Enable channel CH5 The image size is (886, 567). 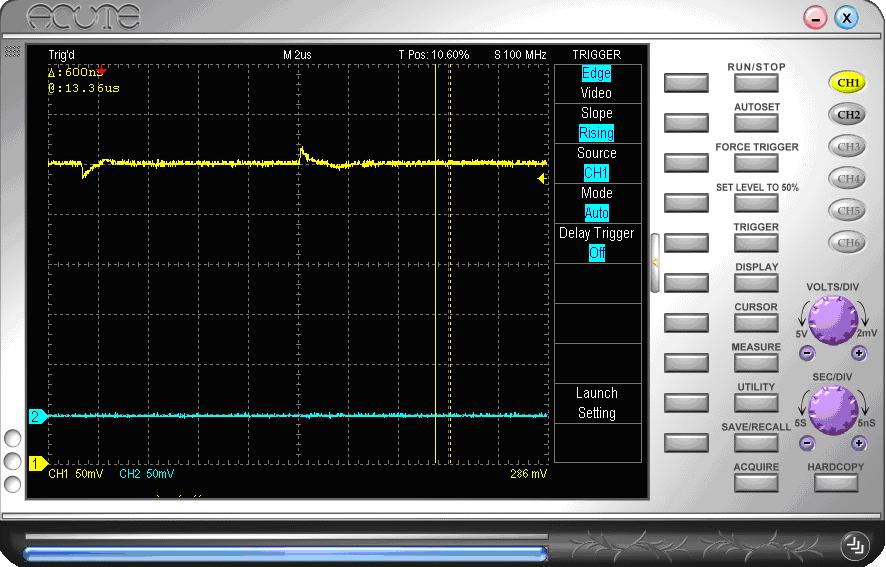pyautogui.click(x=848, y=211)
